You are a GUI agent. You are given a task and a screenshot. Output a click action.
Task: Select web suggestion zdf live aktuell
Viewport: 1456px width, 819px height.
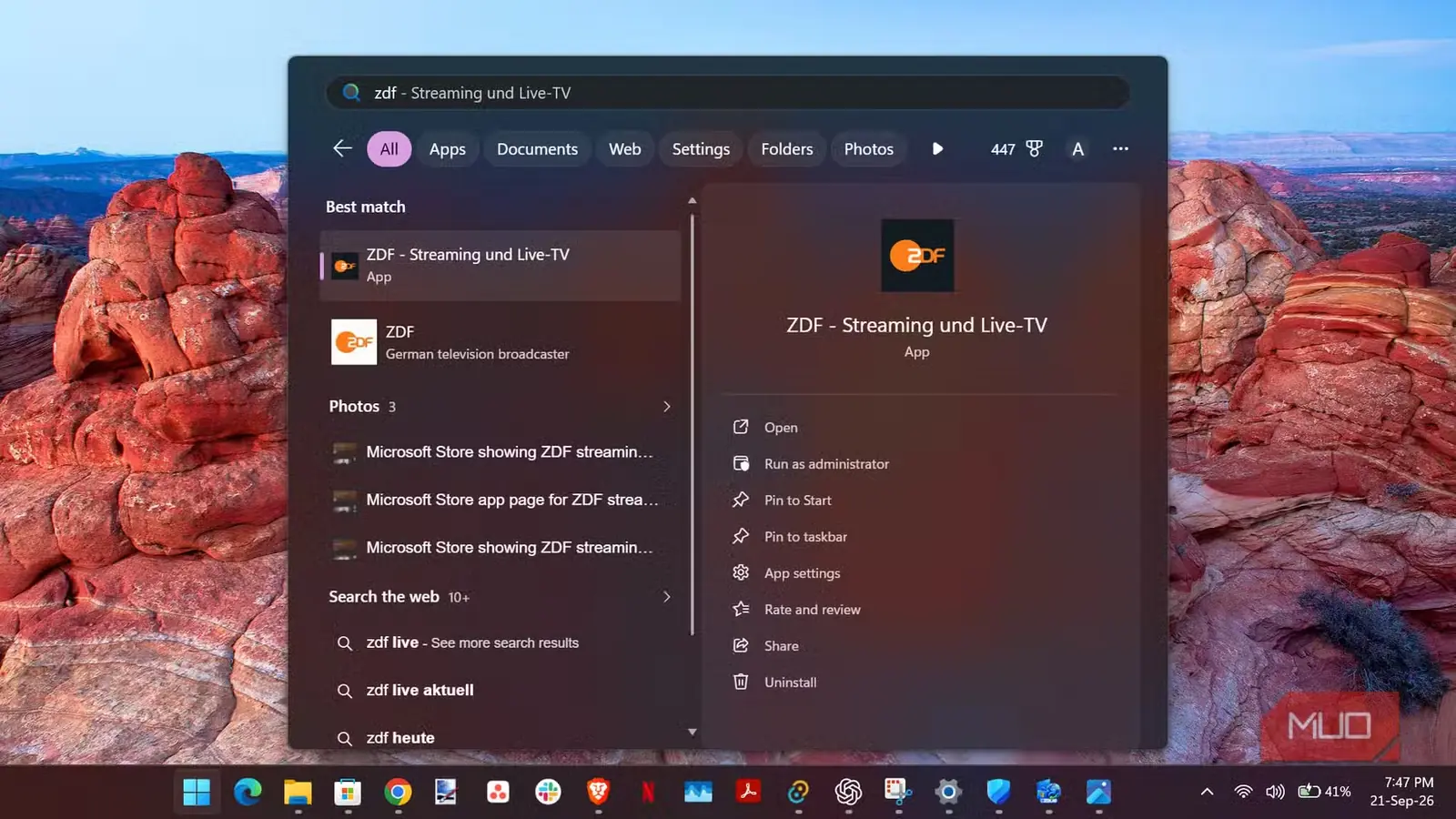(x=500, y=690)
